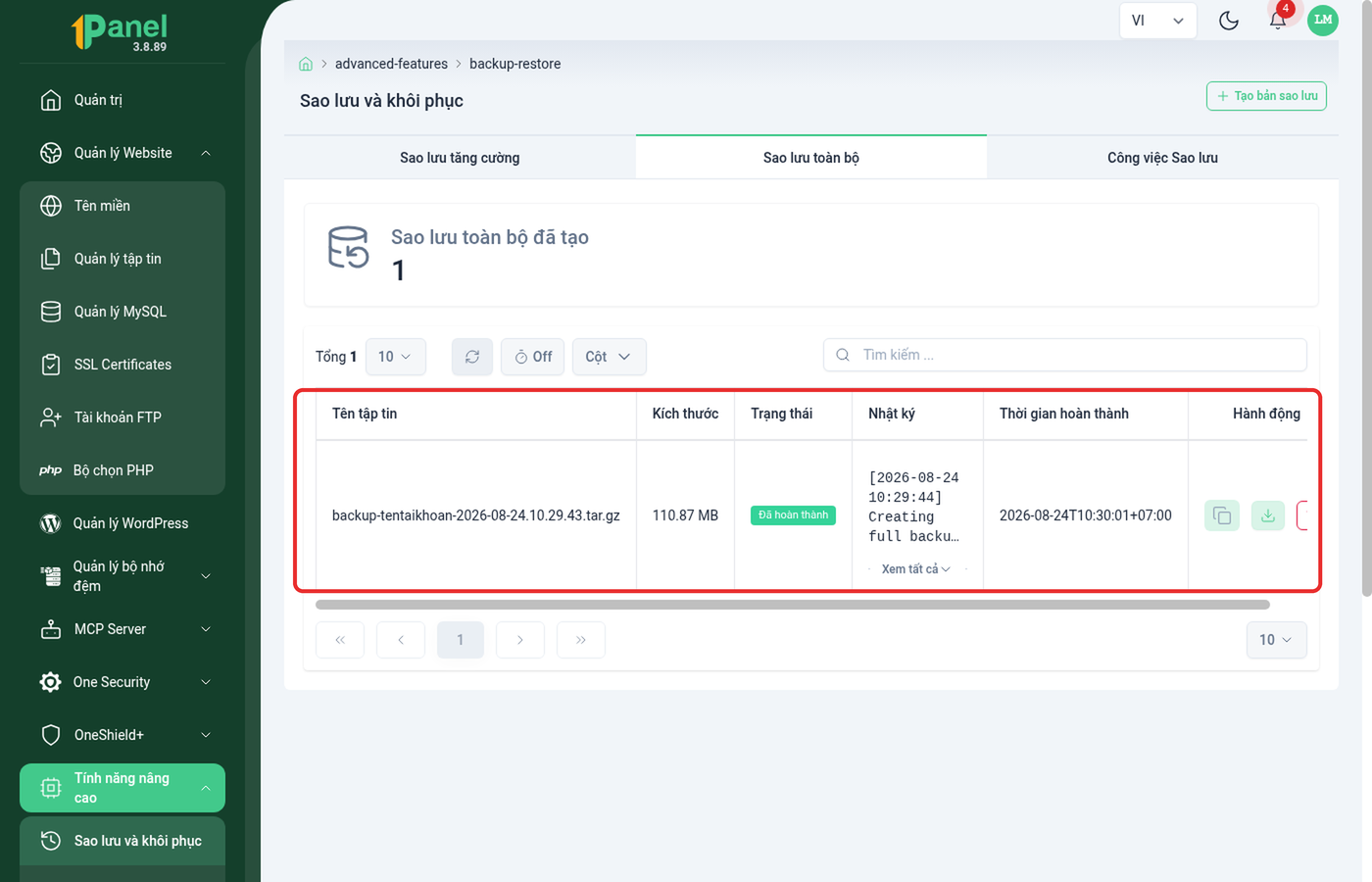Screen dimensions: 1372x882
Task: Switch to Công việc Sao lưu tab
Action: pos(1162,158)
